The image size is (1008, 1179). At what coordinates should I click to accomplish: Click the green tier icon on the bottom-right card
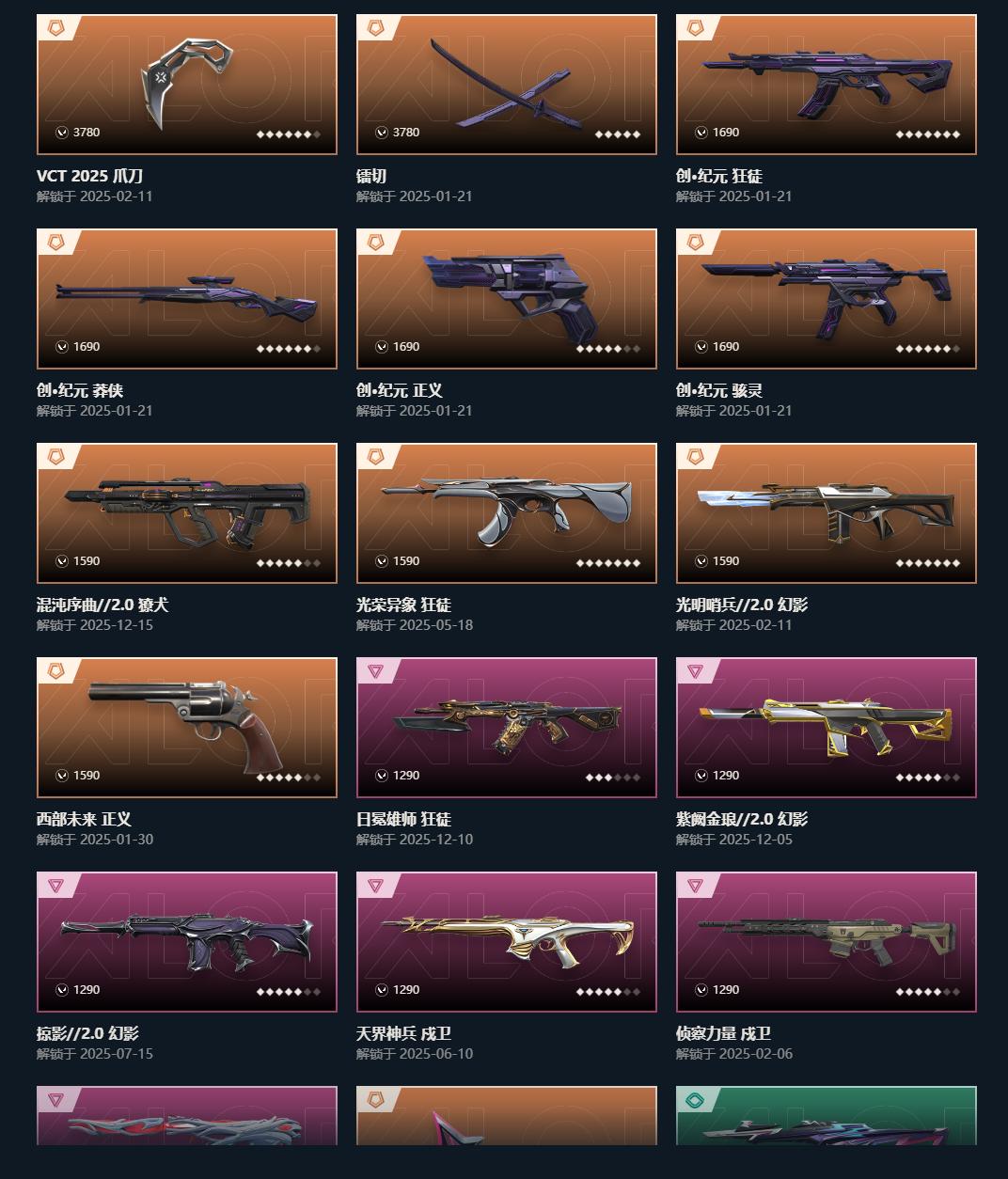click(696, 1100)
